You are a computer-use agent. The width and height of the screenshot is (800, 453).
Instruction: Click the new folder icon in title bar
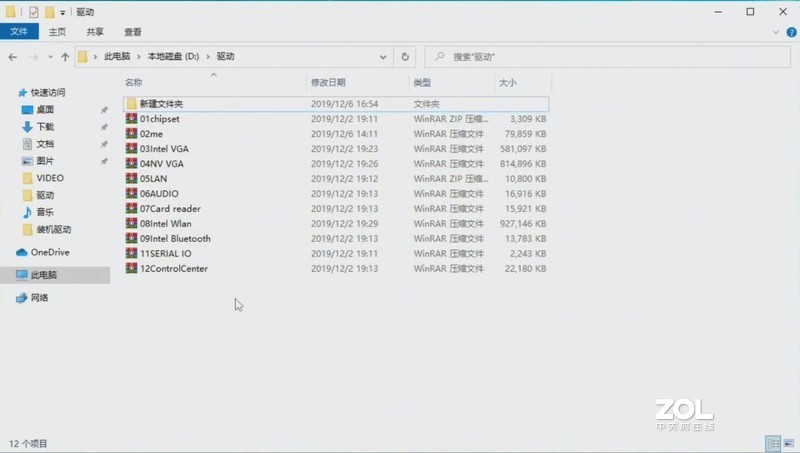pyautogui.click(x=49, y=12)
